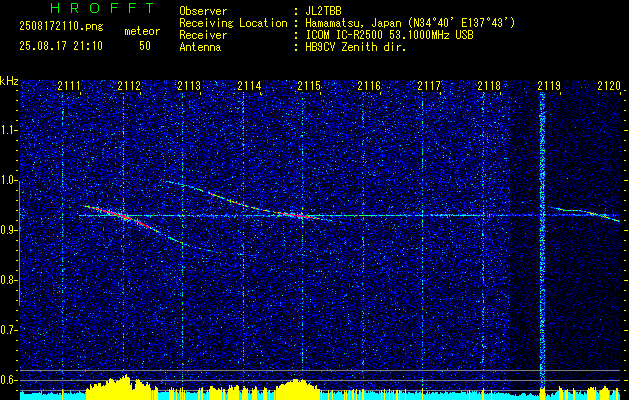
Task: Click the Antenna label
Action: point(200,47)
